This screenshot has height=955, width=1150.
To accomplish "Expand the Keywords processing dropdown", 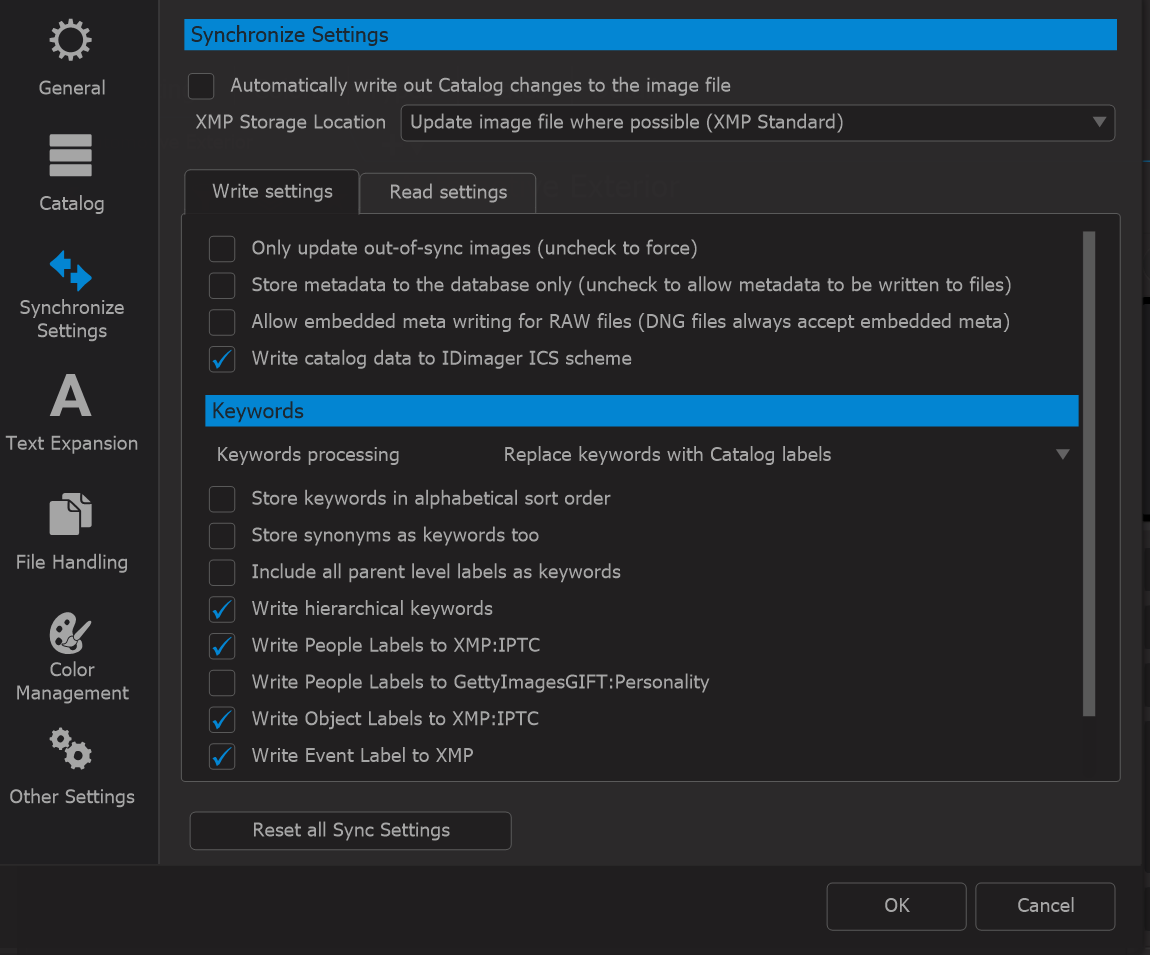I will (785, 455).
